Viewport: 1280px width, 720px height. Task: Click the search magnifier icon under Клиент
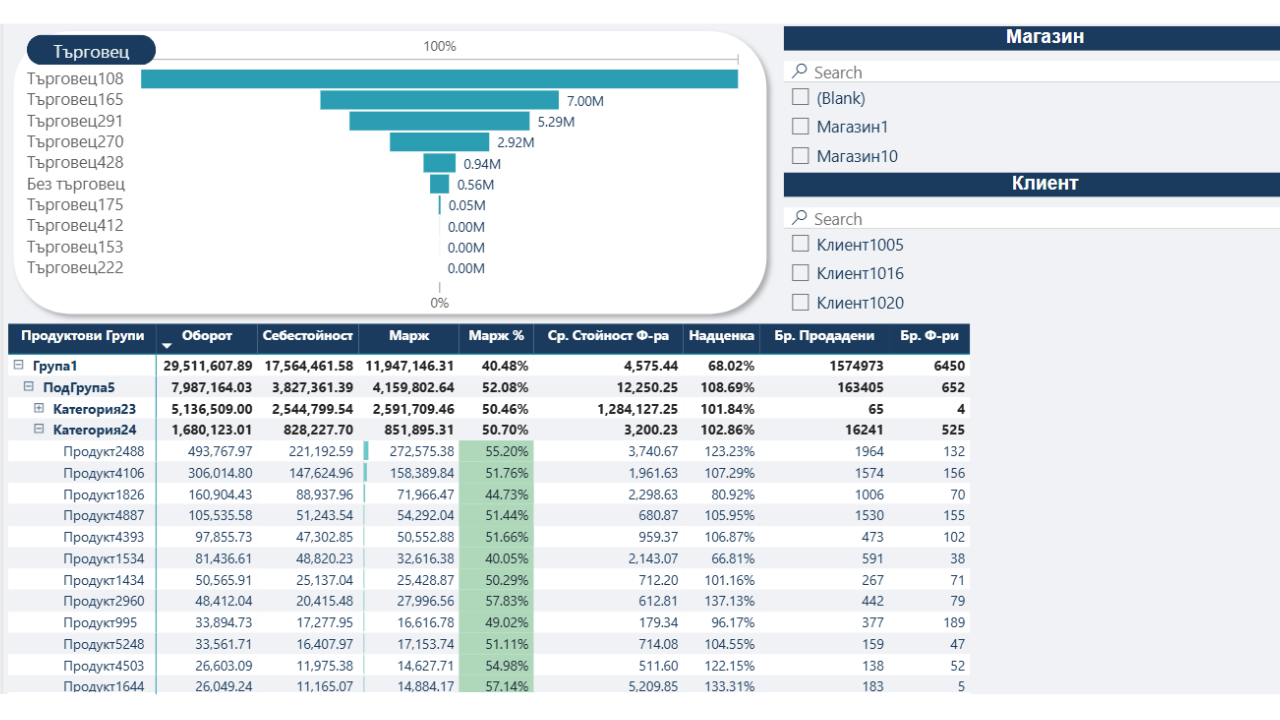click(799, 218)
